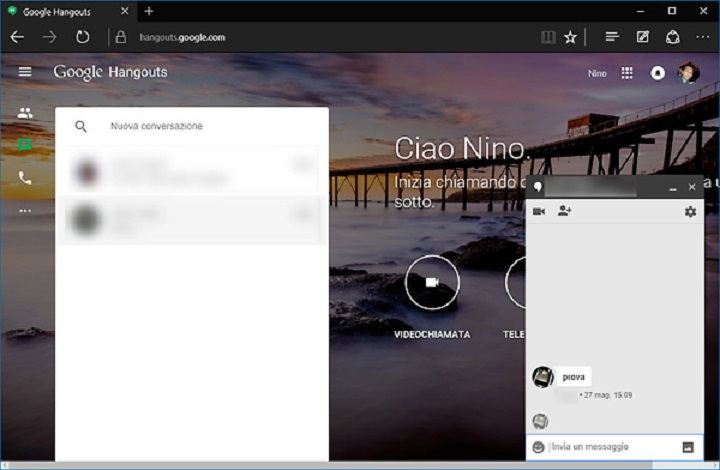Click the prova message bubble
The image size is (720, 470).
click(x=574, y=377)
